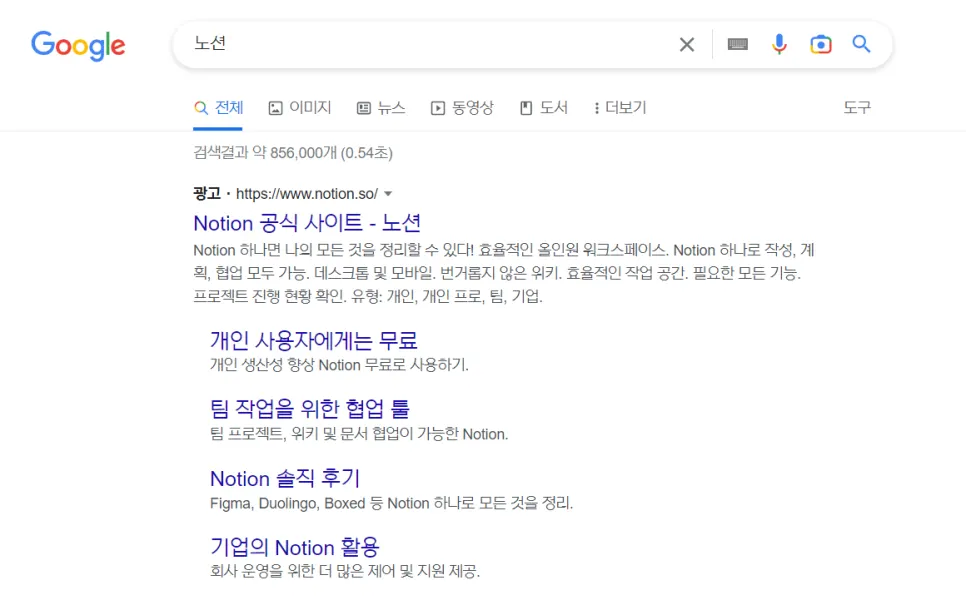Start voice search with the microphone icon
The height and width of the screenshot is (610, 966).
[x=779, y=44]
